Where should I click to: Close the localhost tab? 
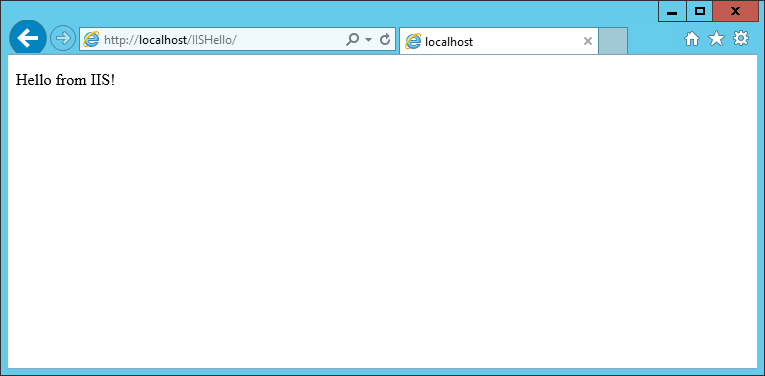coord(588,41)
